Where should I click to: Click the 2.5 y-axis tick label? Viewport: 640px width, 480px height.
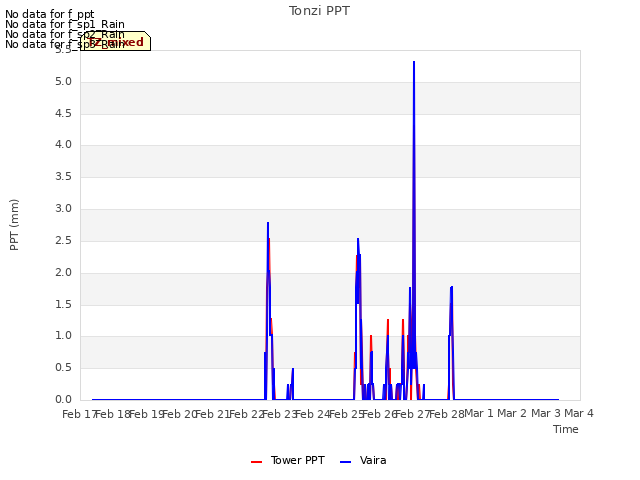point(63,240)
